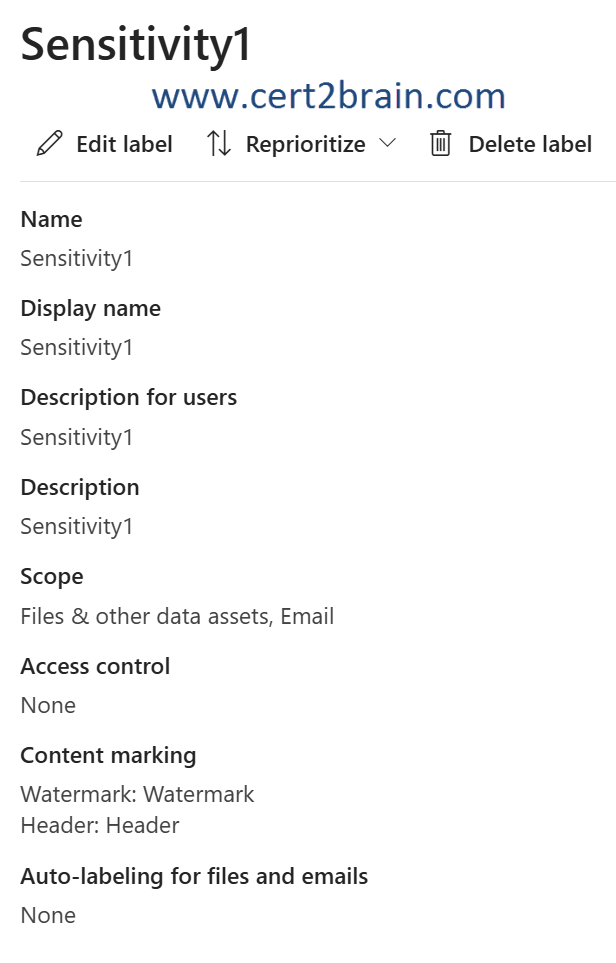The height and width of the screenshot is (963, 616).
Task: Select the Header: Header line
Action: point(100,825)
